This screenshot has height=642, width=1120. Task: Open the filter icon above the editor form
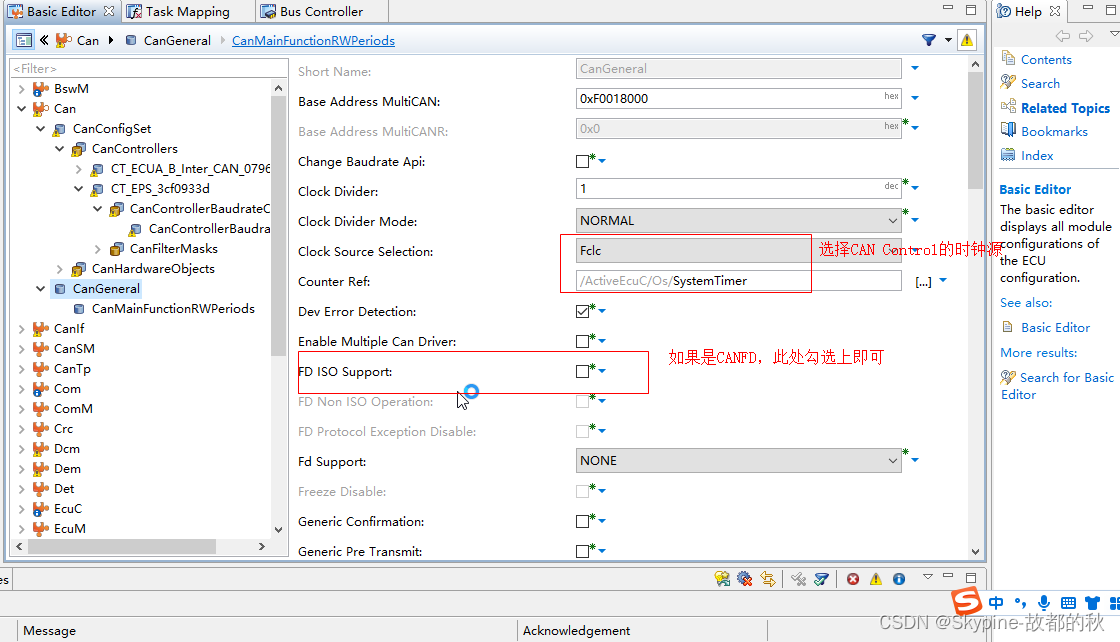929,39
